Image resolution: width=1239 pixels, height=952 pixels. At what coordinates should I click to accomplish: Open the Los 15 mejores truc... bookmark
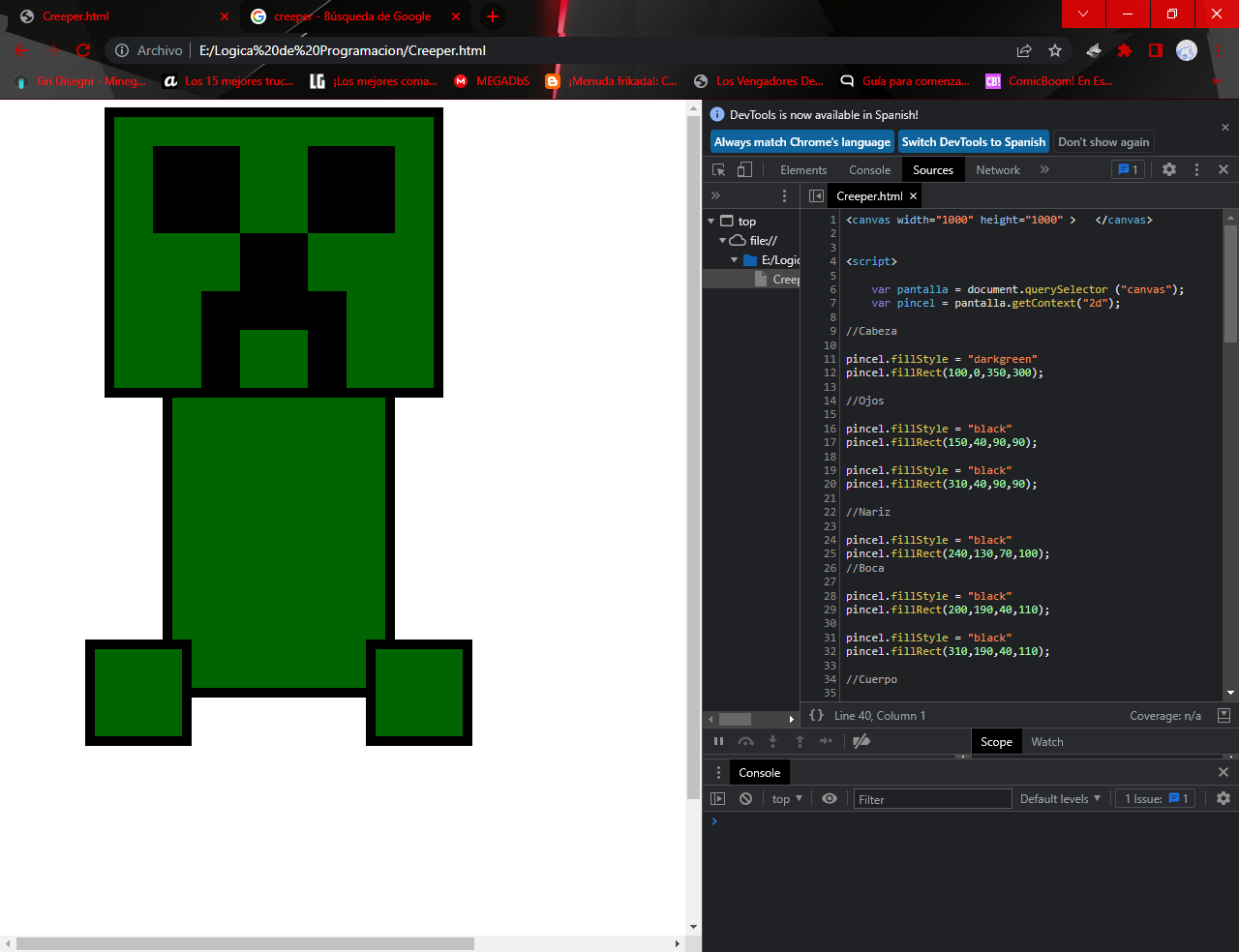[x=228, y=81]
